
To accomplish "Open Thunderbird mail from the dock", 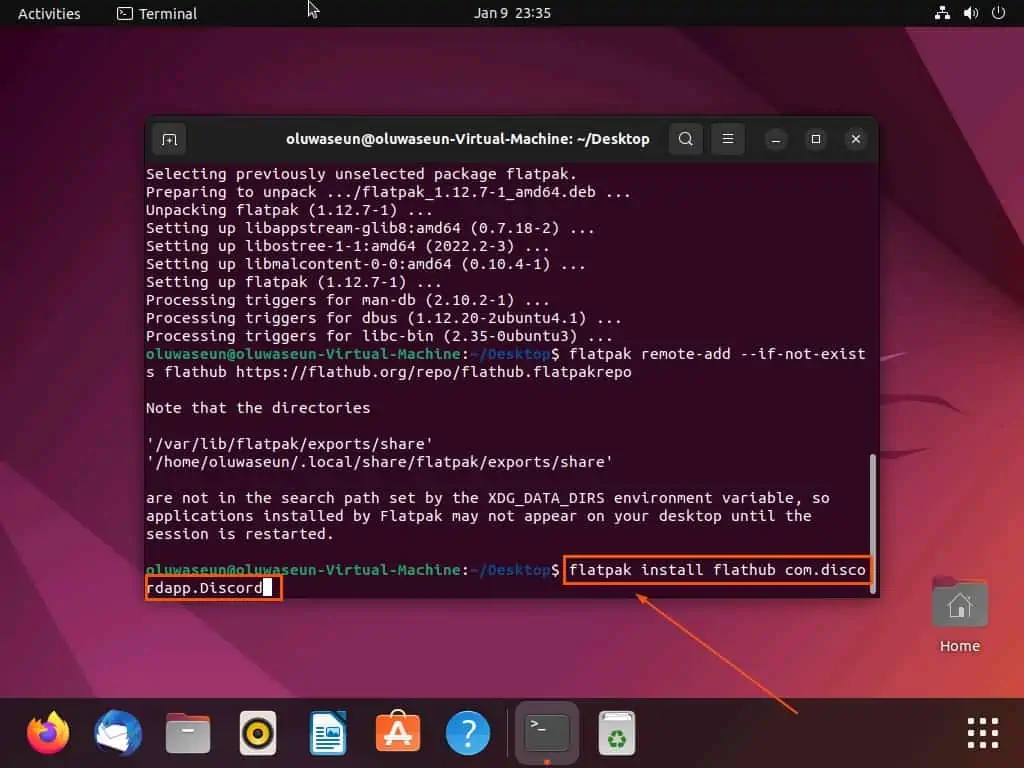I will pos(118,733).
